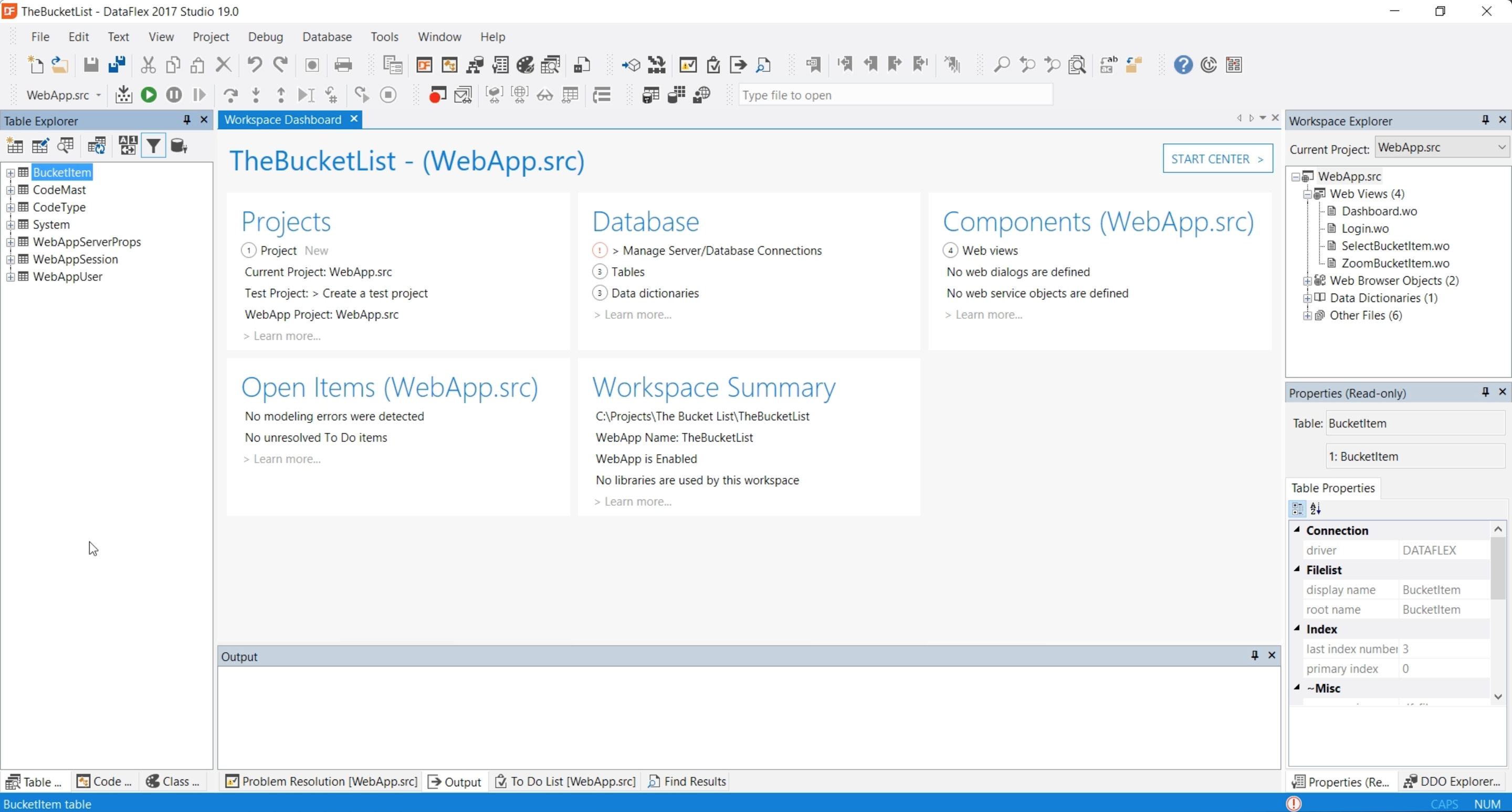This screenshot has width=1512, height=812.
Task: Toggle categorized view in Table Properties
Action: (x=1297, y=508)
